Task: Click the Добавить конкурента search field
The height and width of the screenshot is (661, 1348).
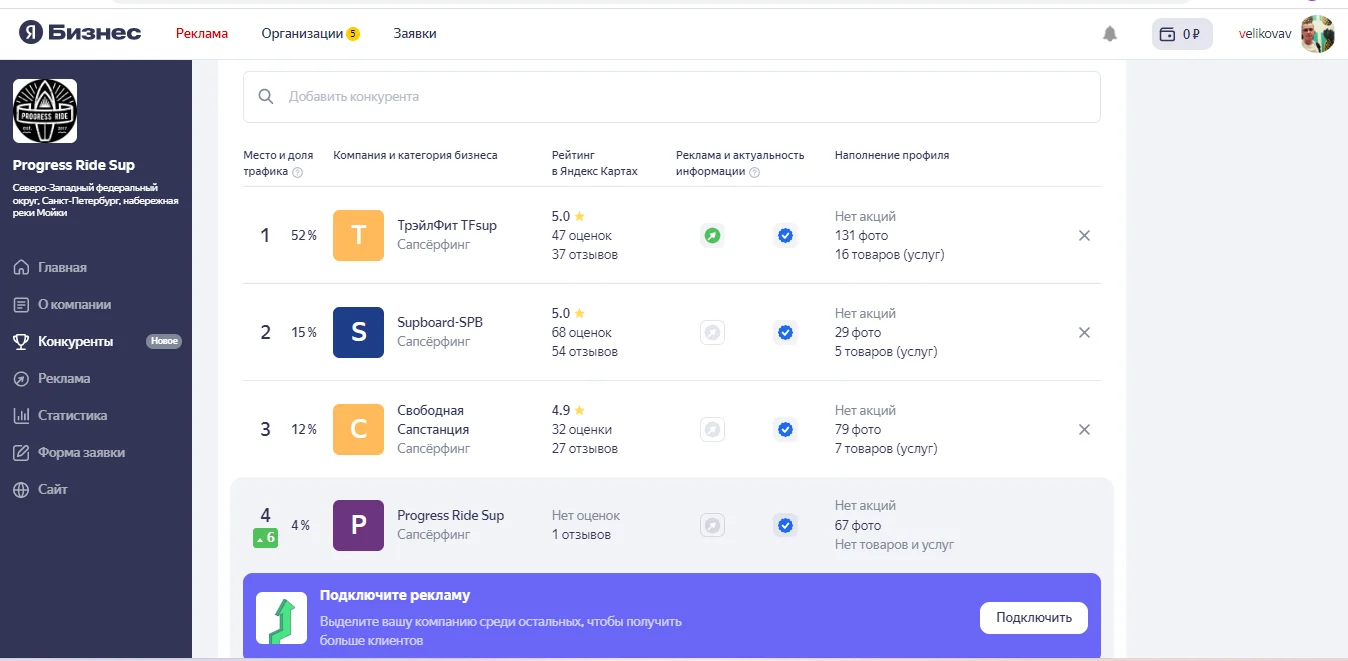Action: [x=672, y=97]
